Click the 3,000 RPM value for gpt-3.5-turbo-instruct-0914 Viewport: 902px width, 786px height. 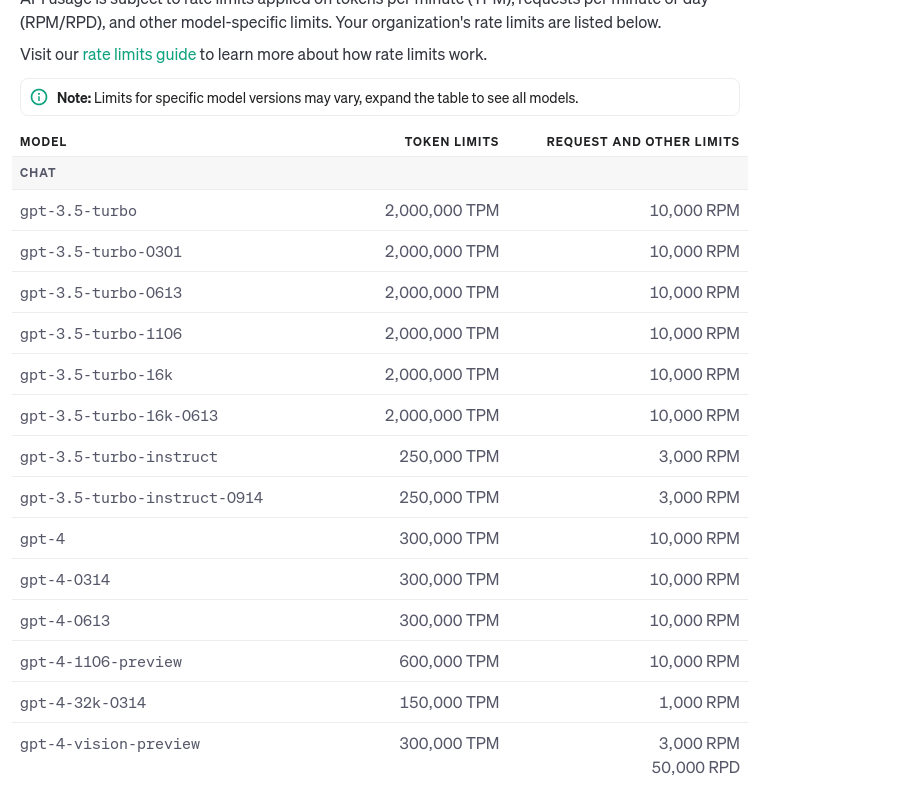[x=699, y=498]
